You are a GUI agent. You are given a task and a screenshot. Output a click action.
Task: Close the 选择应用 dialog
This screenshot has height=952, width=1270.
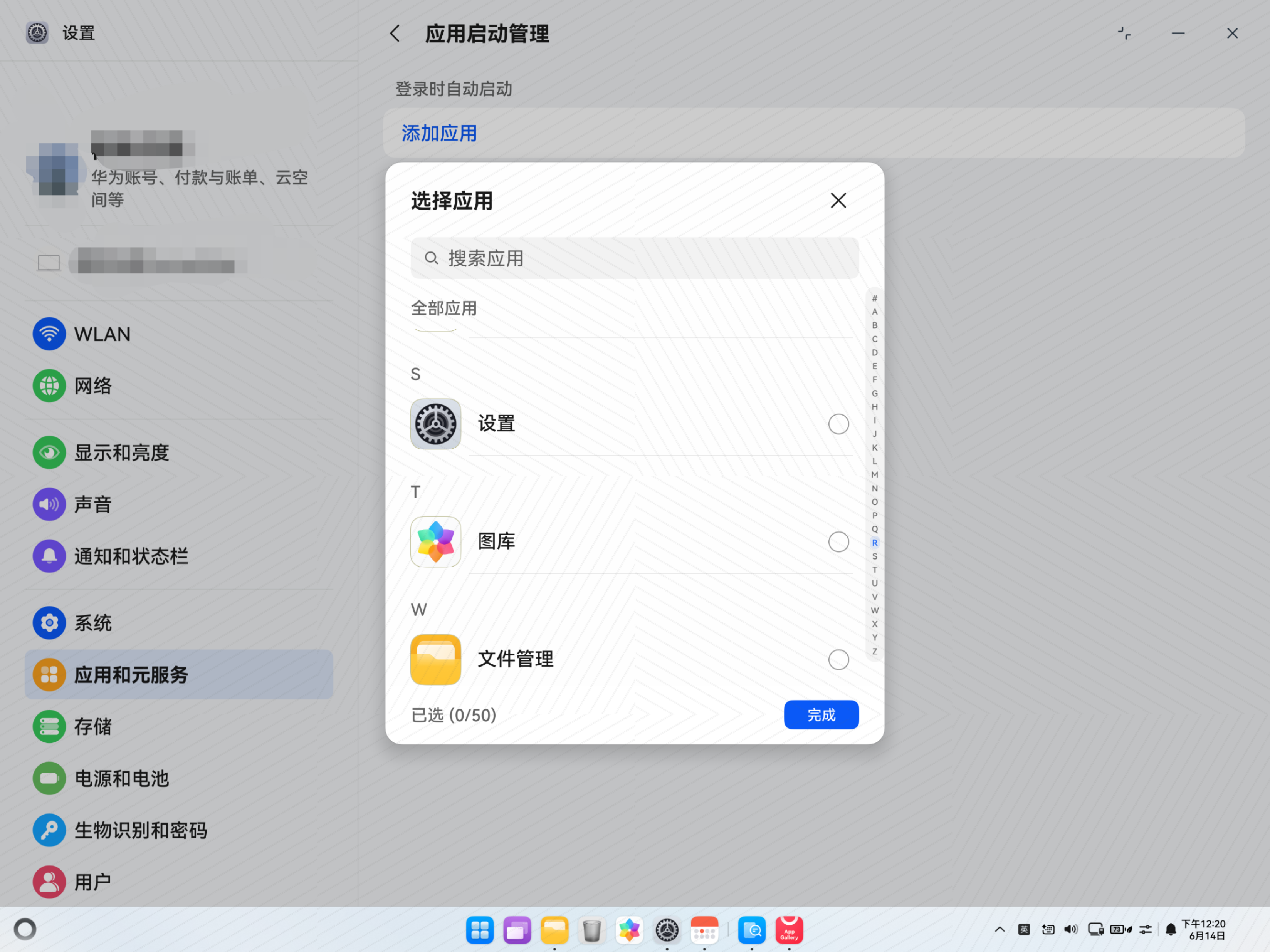coord(838,200)
